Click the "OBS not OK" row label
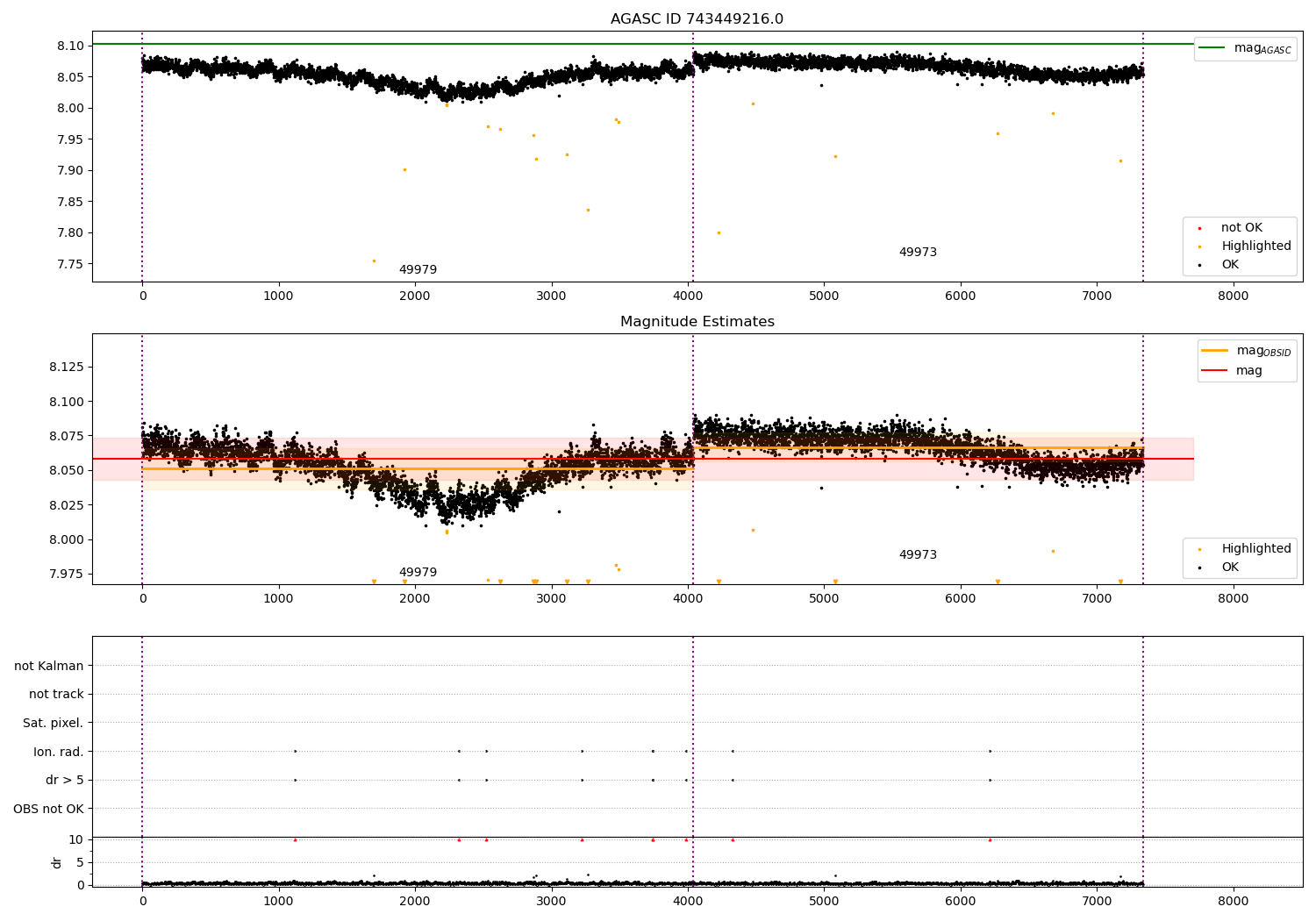 pyautogui.click(x=48, y=809)
